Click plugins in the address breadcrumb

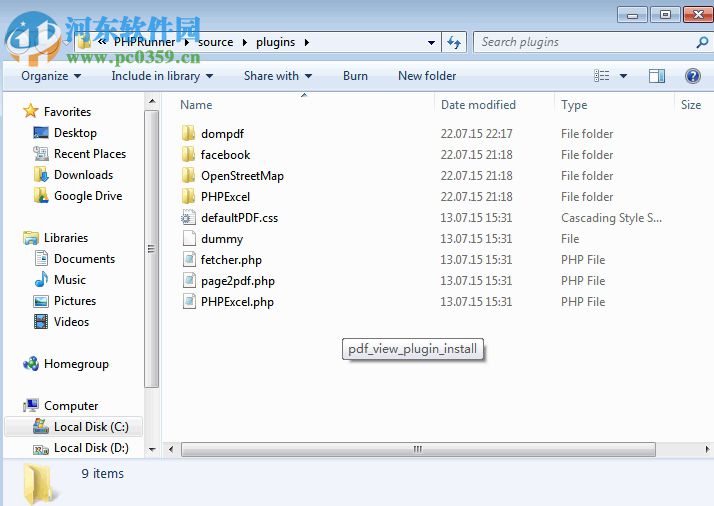pyautogui.click(x=275, y=42)
